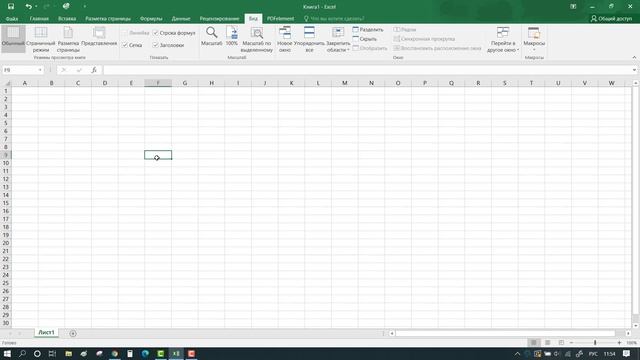Open ribbon display options icon
Image resolution: width=640 pixels, height=360 pixels.
click(x=573, y=7)
